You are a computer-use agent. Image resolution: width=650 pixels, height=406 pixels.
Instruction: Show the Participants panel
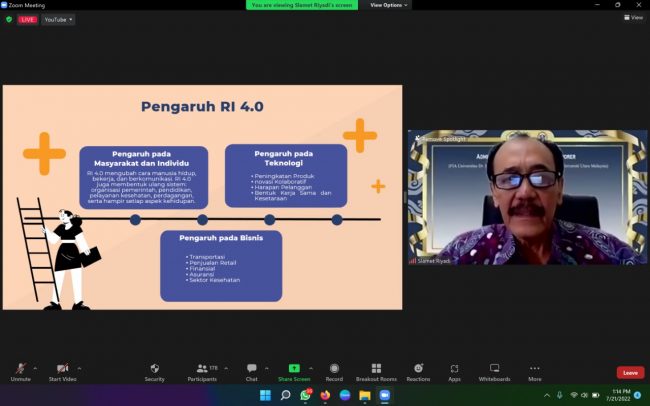click(202, 372)
